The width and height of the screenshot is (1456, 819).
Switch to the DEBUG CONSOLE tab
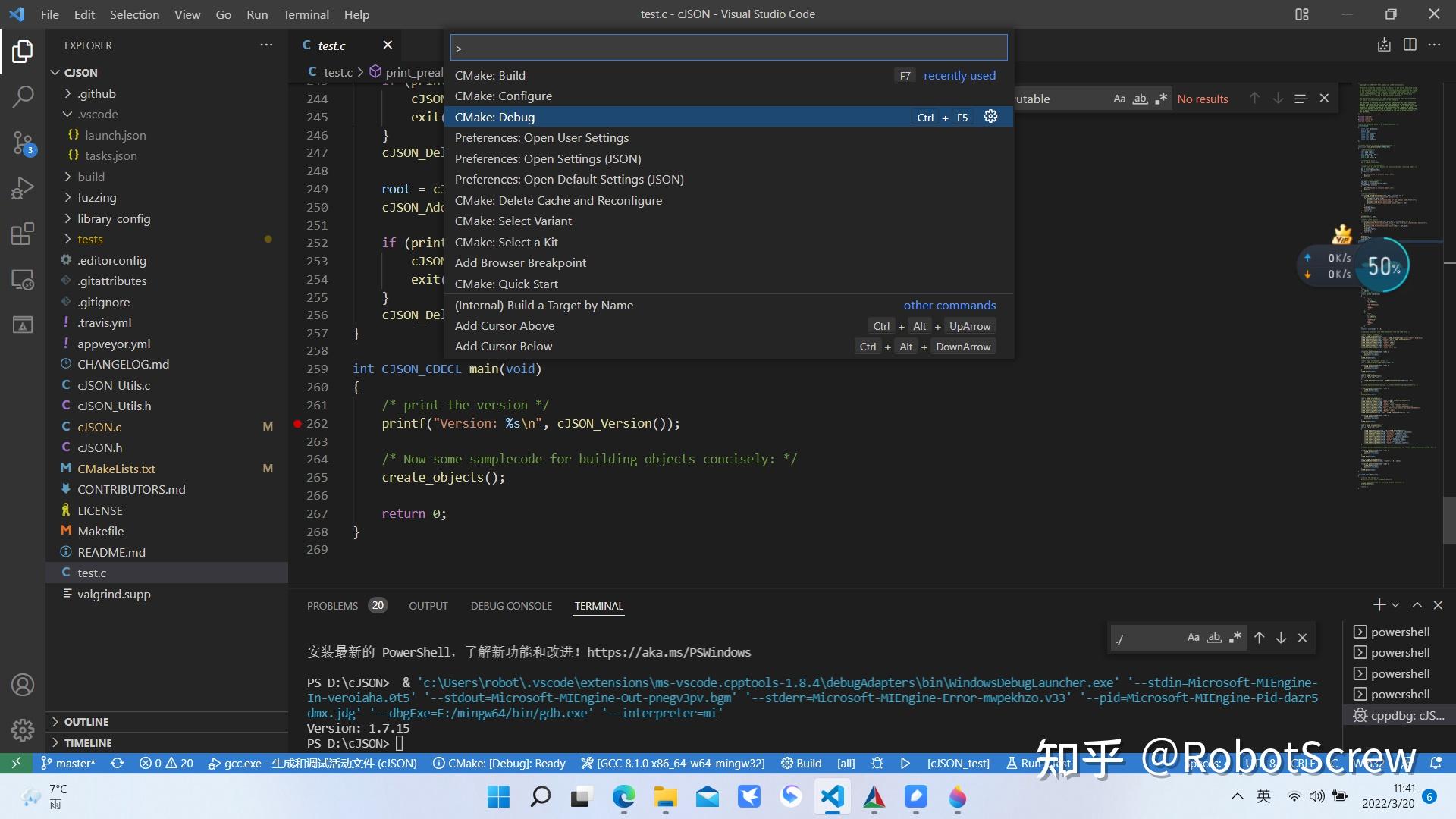(511, 605)
